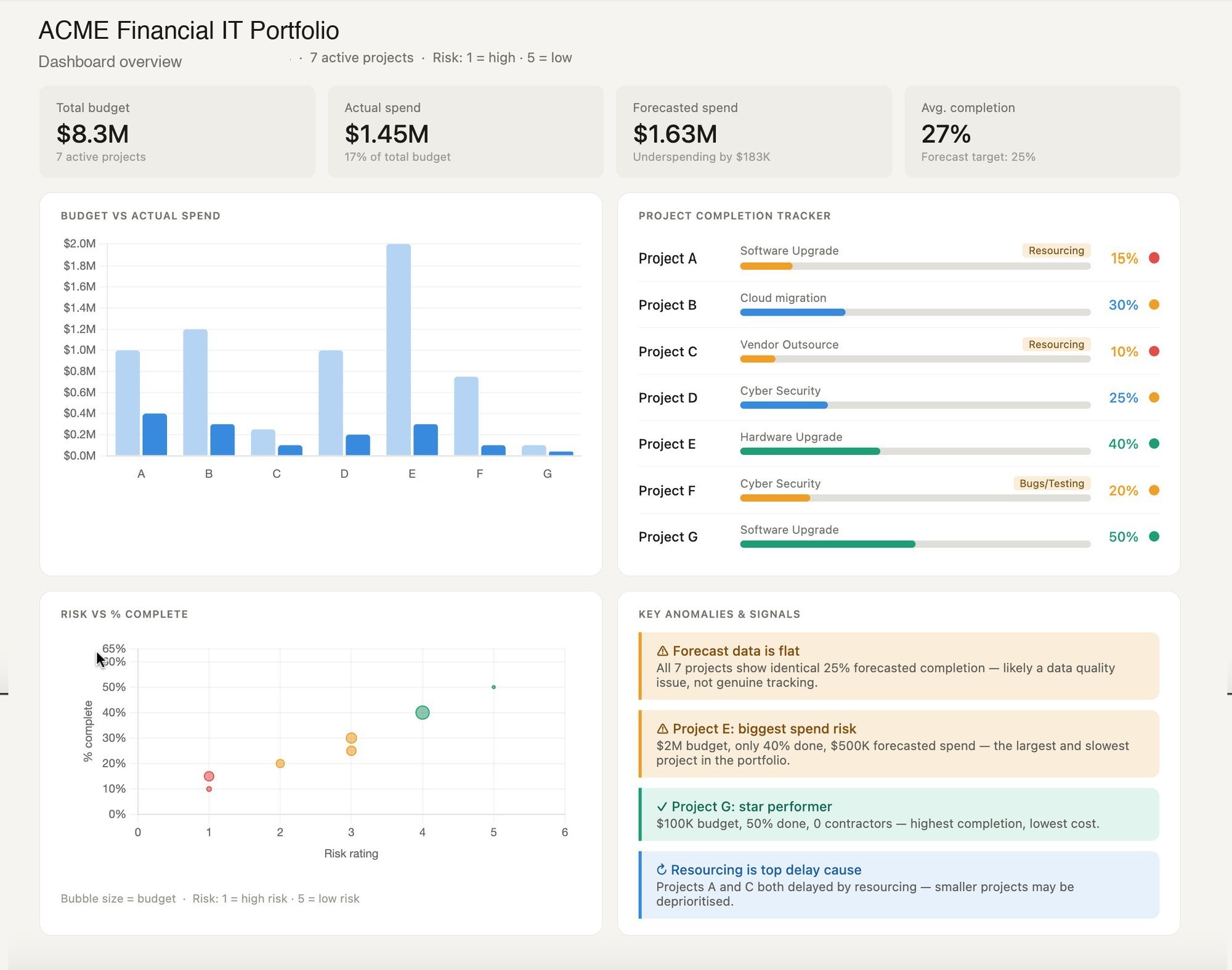Screen dimensions: 1232x970
Task: Click the 'Project B' row label
Action: pyautogui.click(x=667, y=305)
